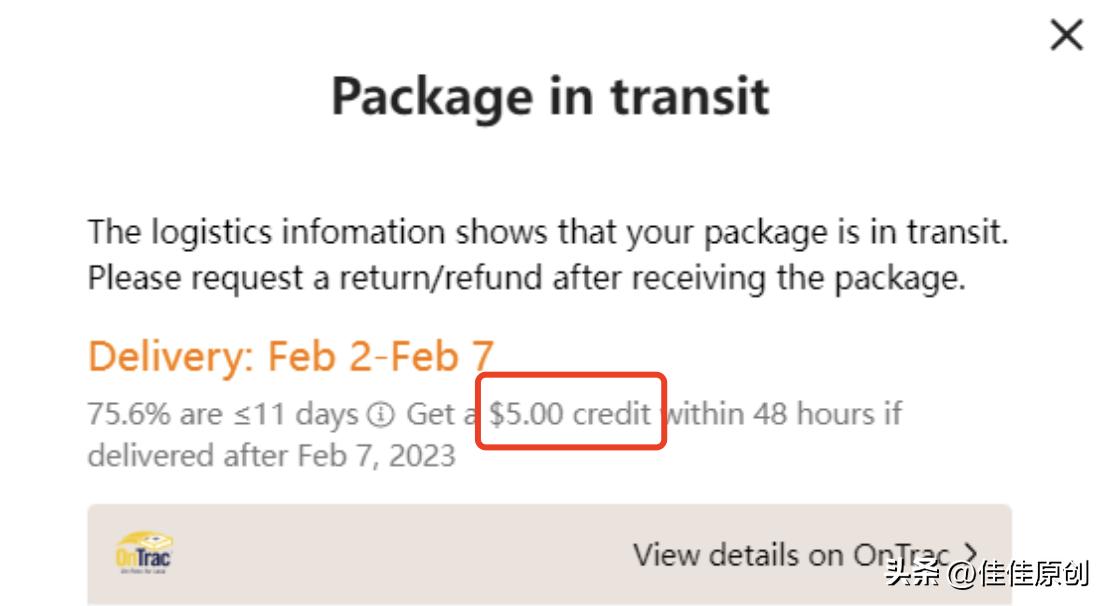This screenshot has width=1108, height=606.
Task: Click the delivered after Feb 7, 2023 text
Action: 271,456
